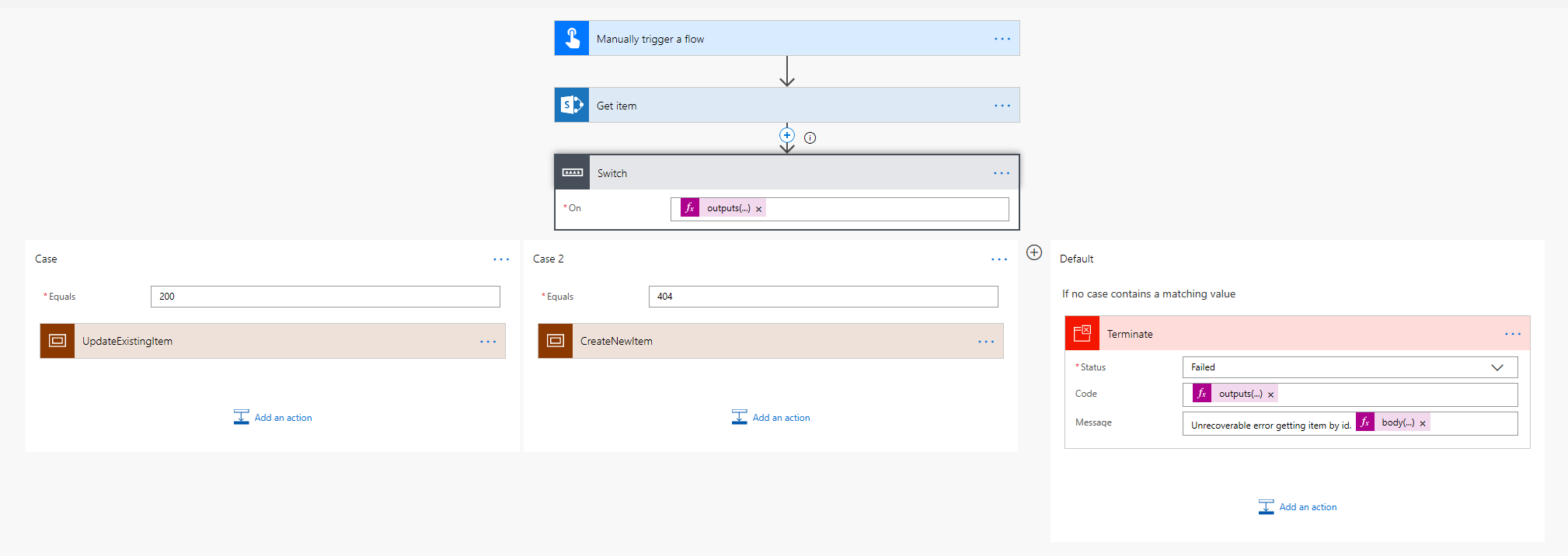Click Add an action under Case 200

(273, 418)
